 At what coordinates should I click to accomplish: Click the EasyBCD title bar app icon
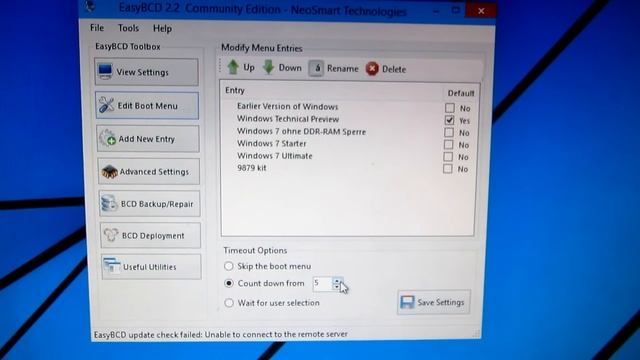tap(91, 6)
